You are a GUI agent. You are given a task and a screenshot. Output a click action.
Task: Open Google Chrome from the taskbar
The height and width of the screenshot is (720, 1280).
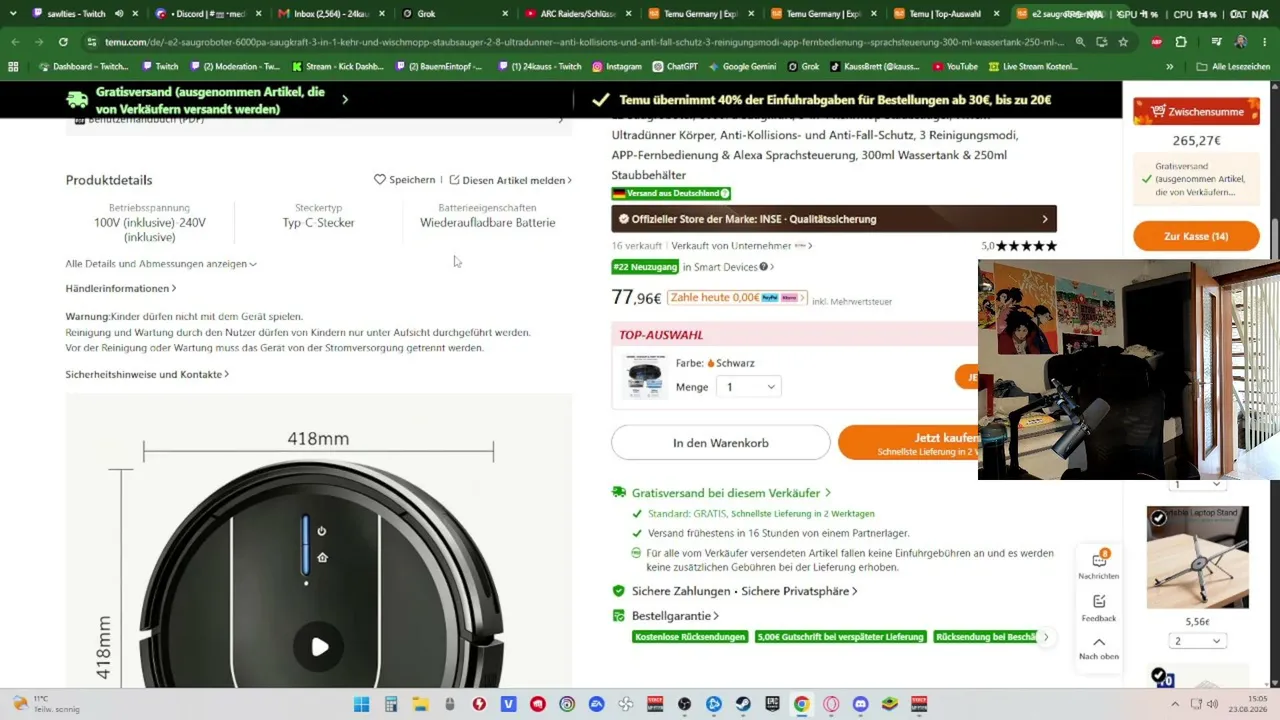(x=801, y=704)
